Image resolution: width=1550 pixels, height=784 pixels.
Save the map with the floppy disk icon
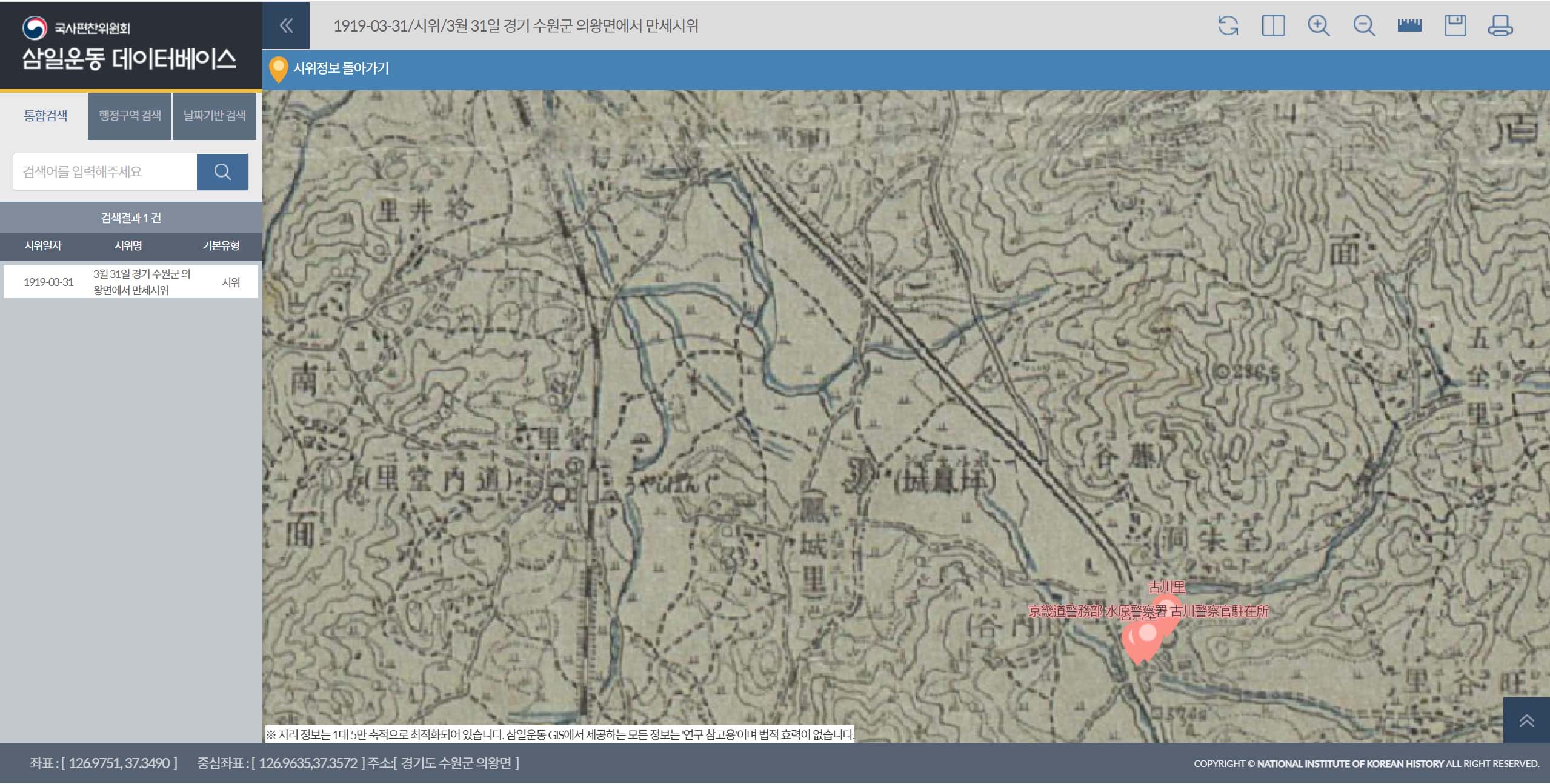1455,26
